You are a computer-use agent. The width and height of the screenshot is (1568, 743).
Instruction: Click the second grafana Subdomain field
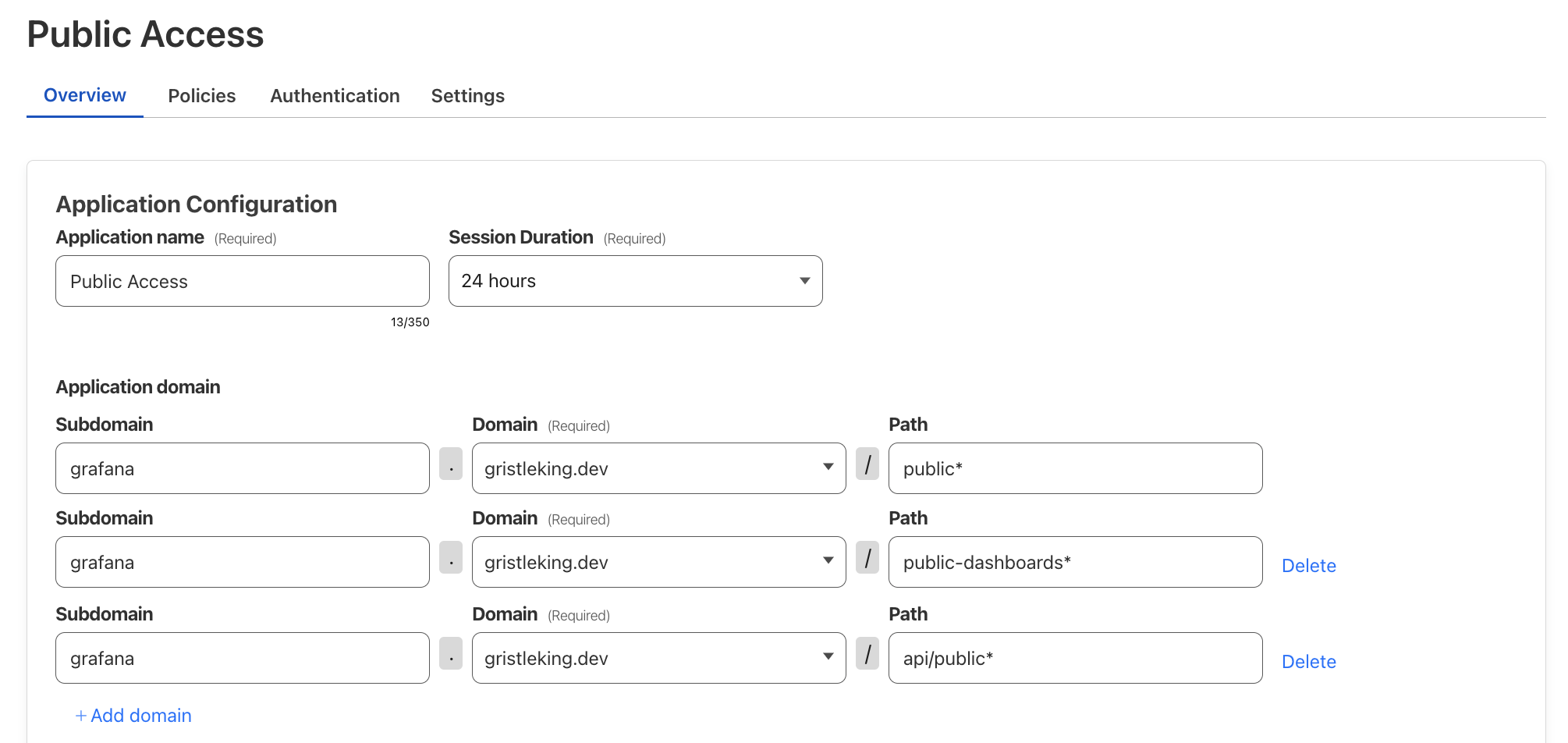[x=242, y=561]
